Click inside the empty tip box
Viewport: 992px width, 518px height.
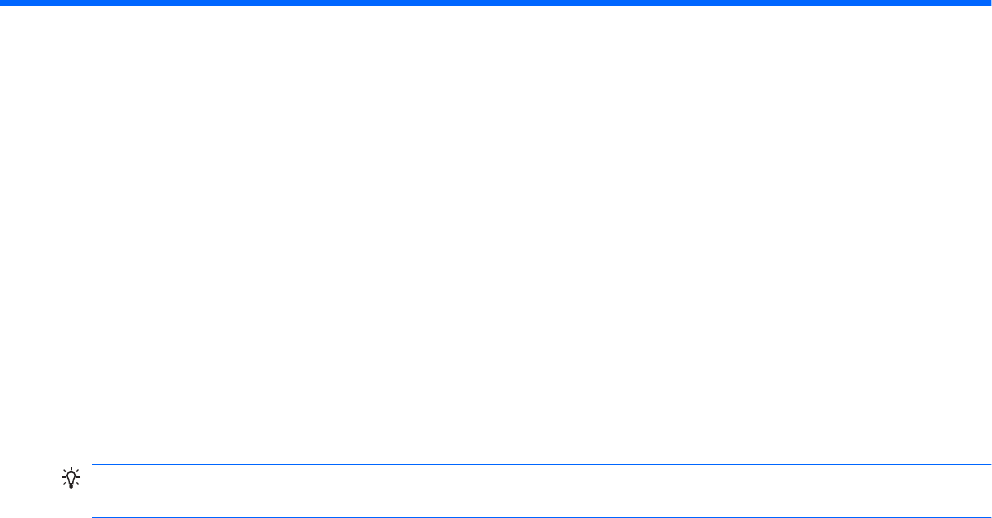(x=542, y=491)
